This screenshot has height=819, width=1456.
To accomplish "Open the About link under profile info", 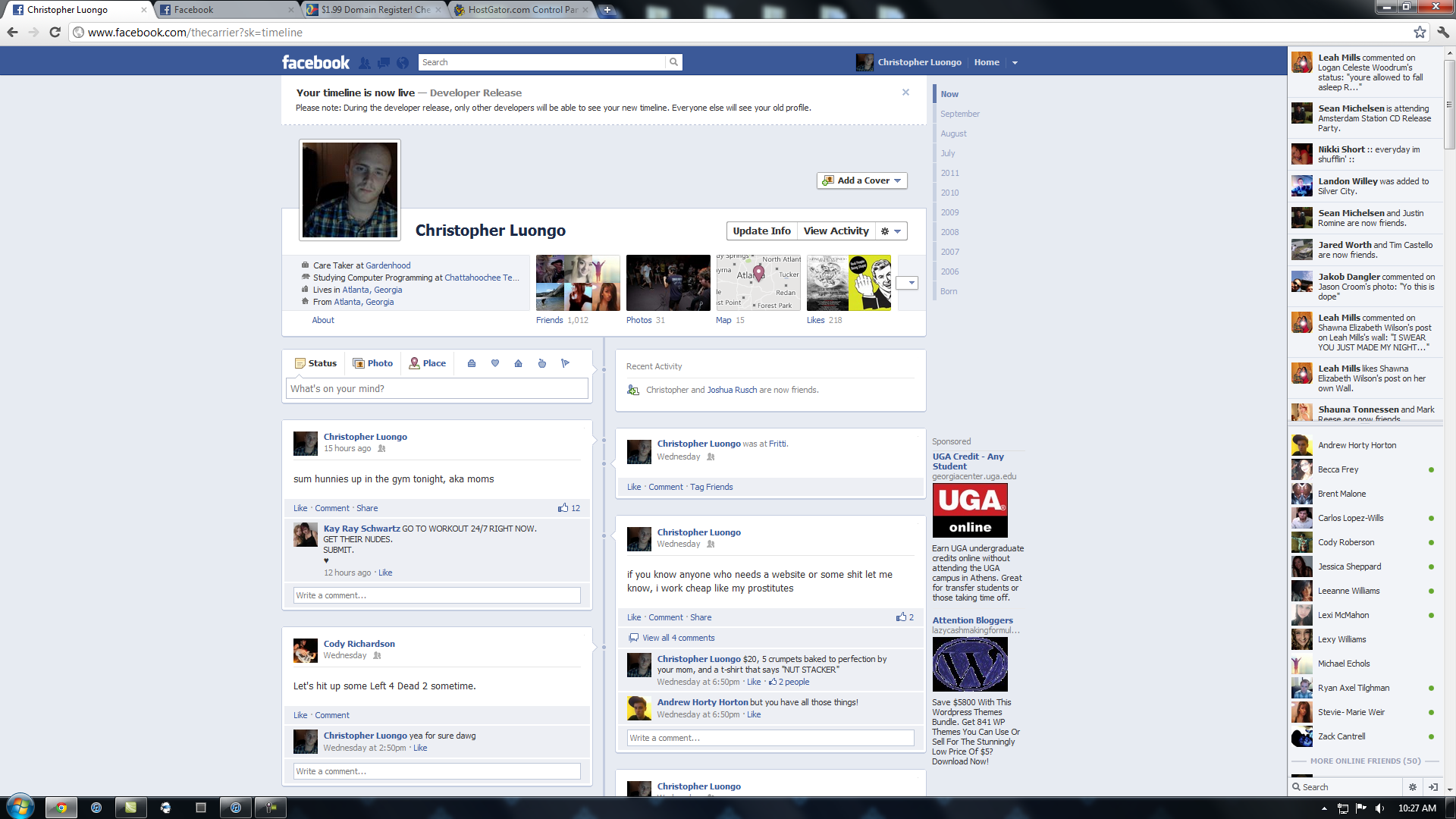I will pyautogui.click(x=323, y=320).
